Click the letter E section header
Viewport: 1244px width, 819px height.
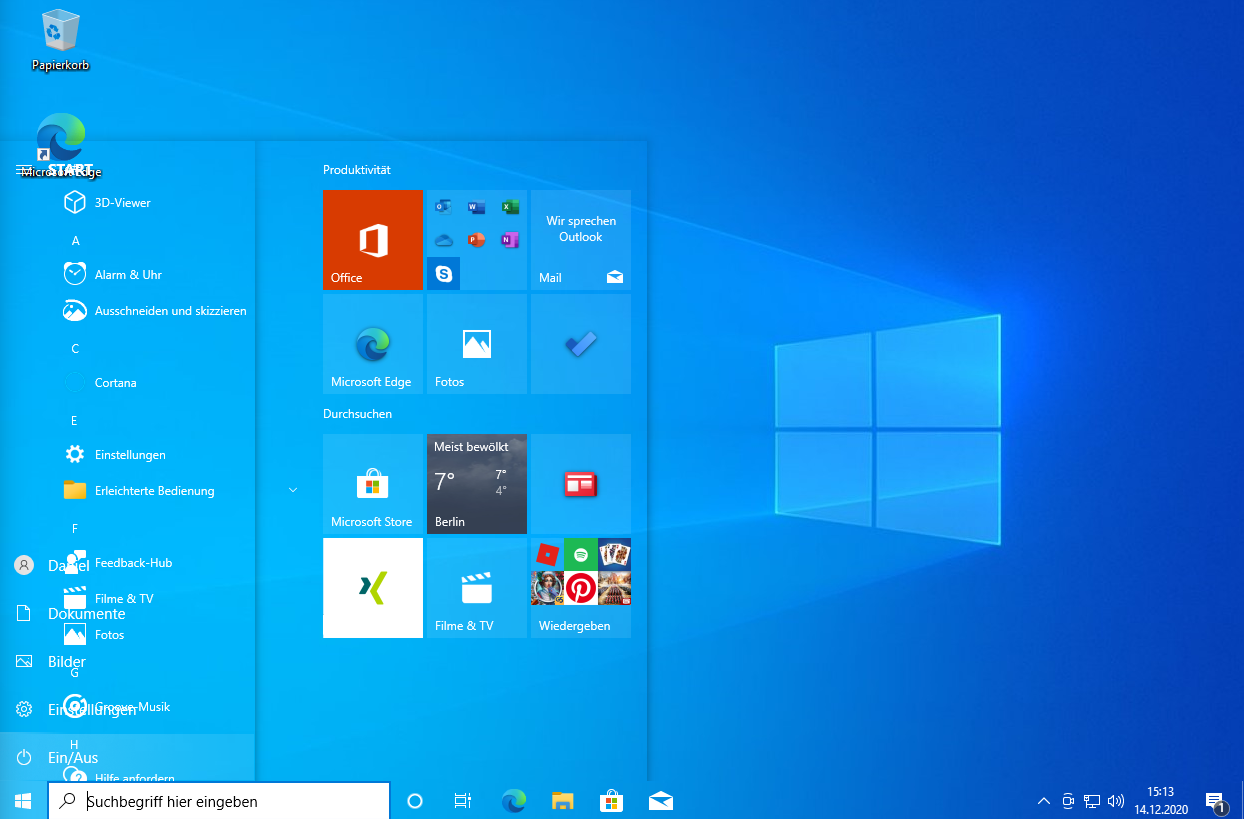click(x=75, y=421)
